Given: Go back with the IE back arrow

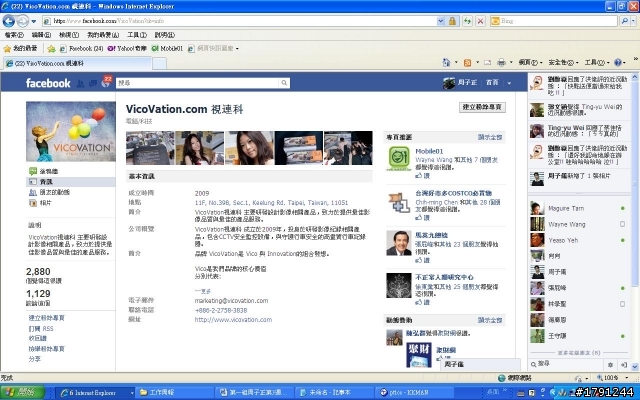Looking at the screenshot, I should (x=9, y=21).
